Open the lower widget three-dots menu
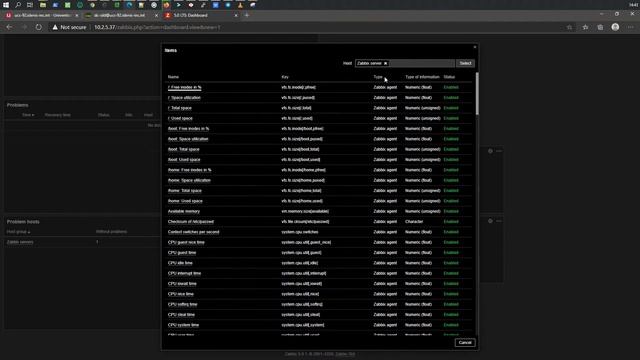The image size is (640, 360). (x=499, y=221)
